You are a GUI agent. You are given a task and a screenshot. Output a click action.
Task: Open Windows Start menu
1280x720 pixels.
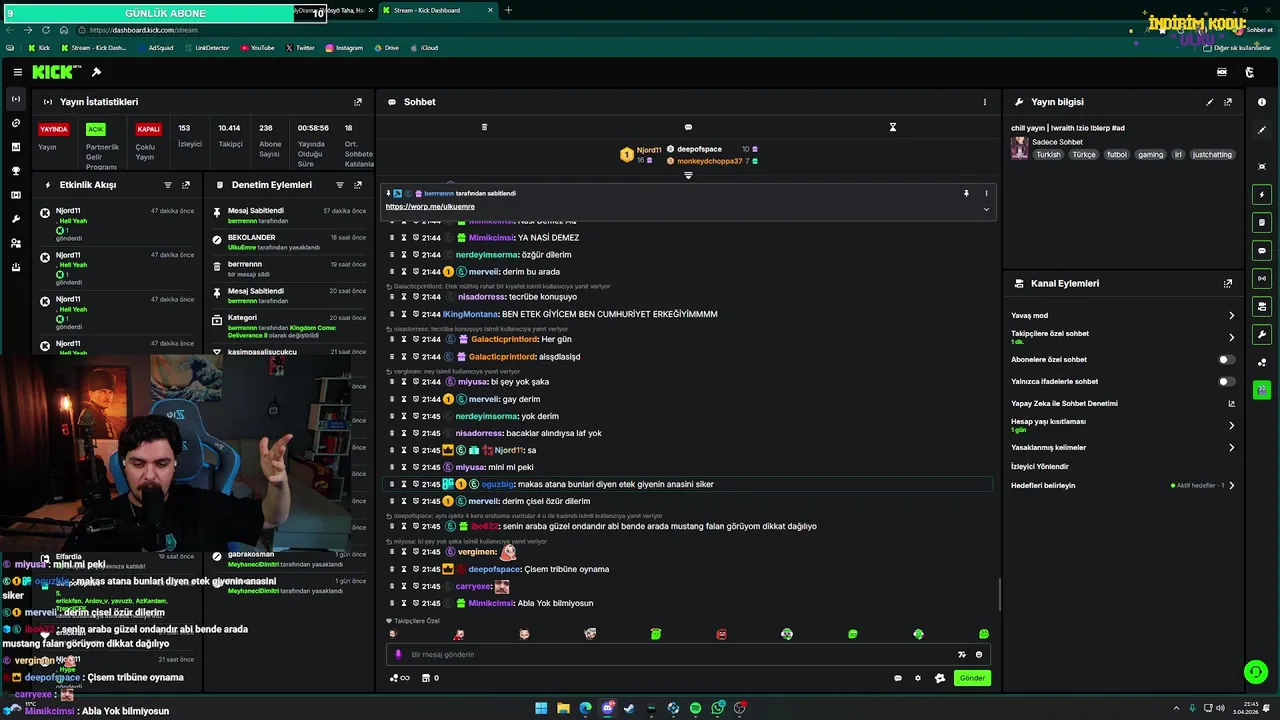pos(541,708)
